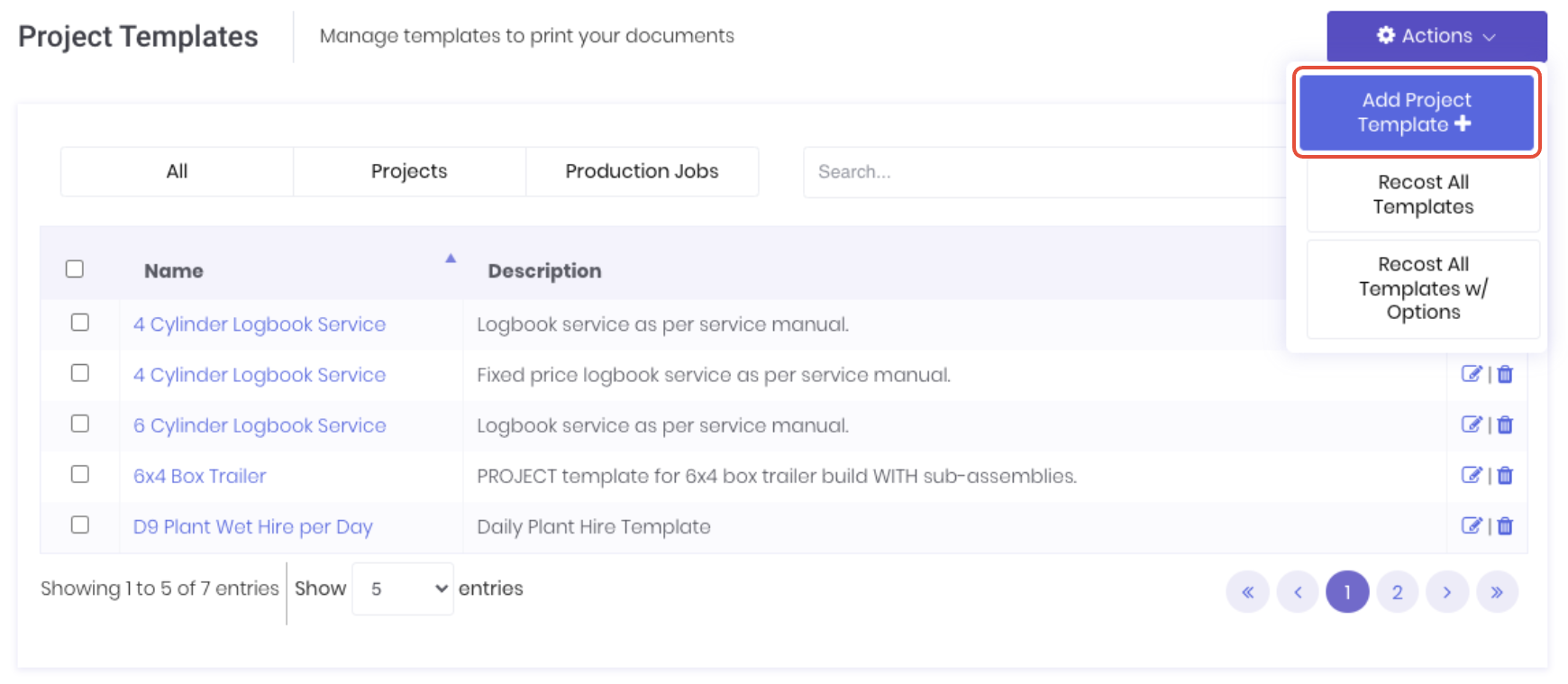The height and width of the screenshot is (684, 1568).
Task: Open the Show entries count dropdown
Action: coord(403,588)
